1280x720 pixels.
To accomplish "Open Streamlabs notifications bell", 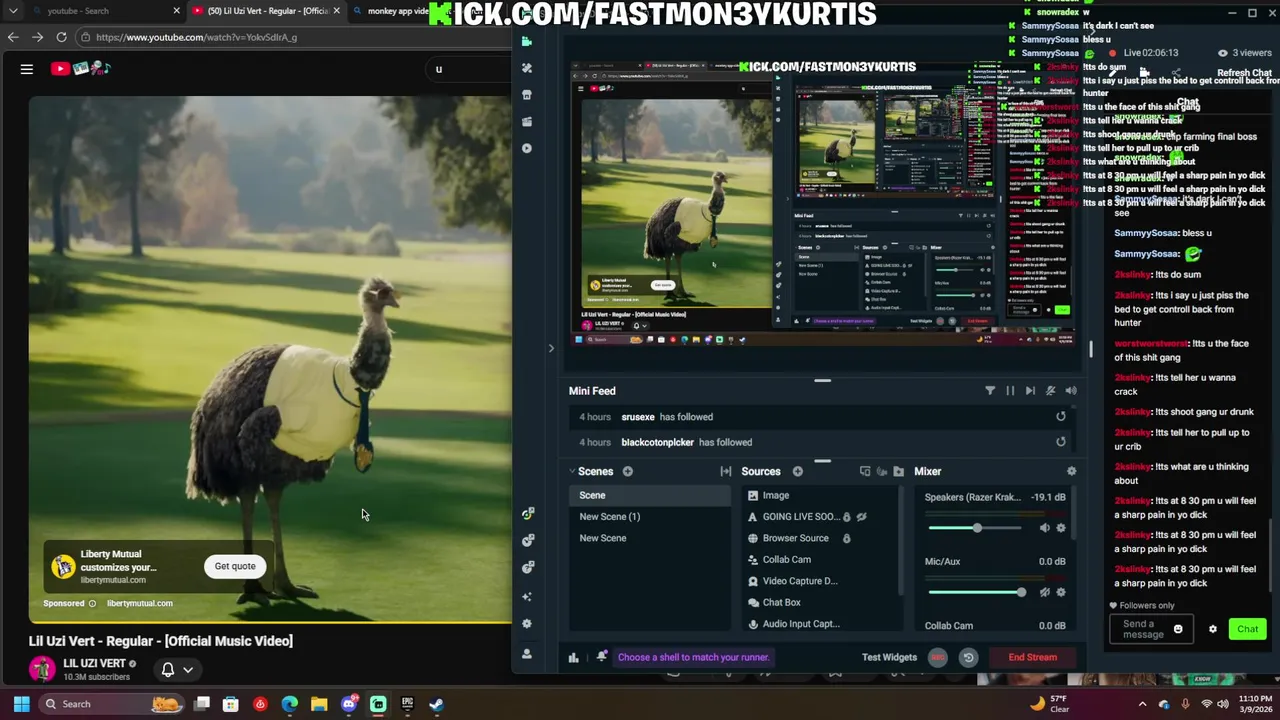I will 602,657.
